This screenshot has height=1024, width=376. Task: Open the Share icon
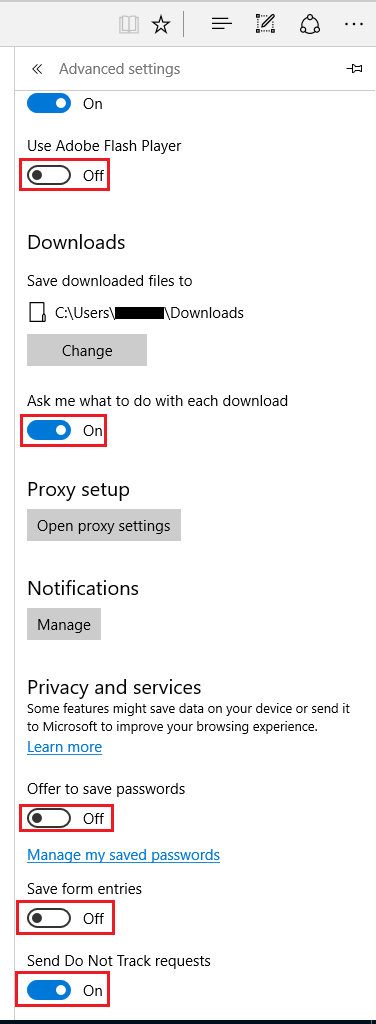tap(308, 24)
